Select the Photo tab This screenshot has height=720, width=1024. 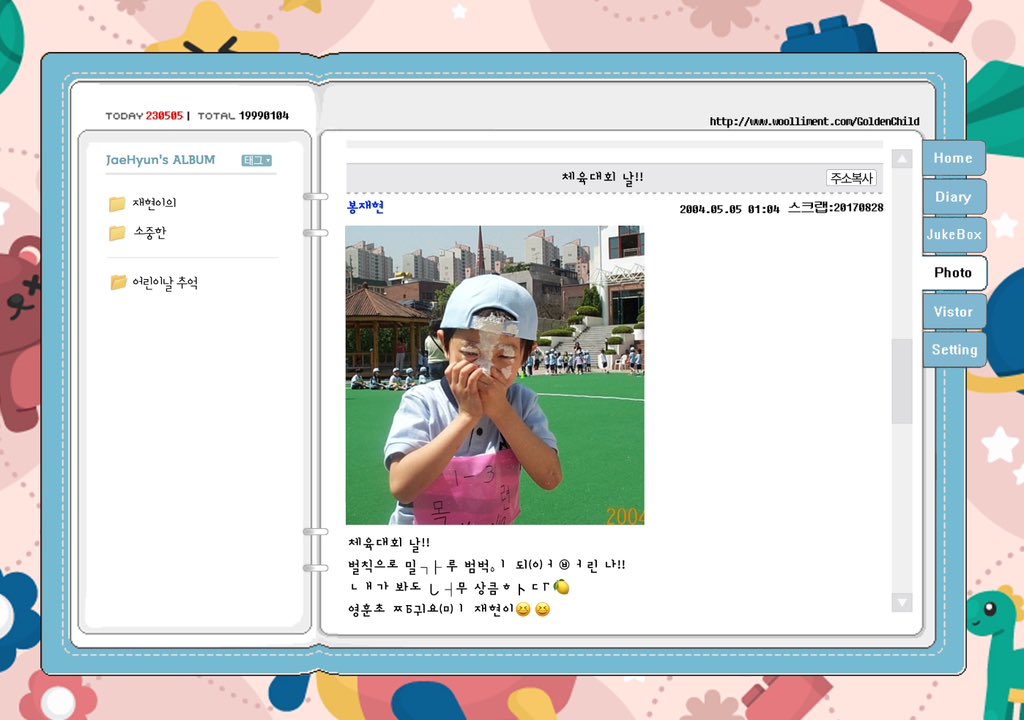[x=953, y=272]
